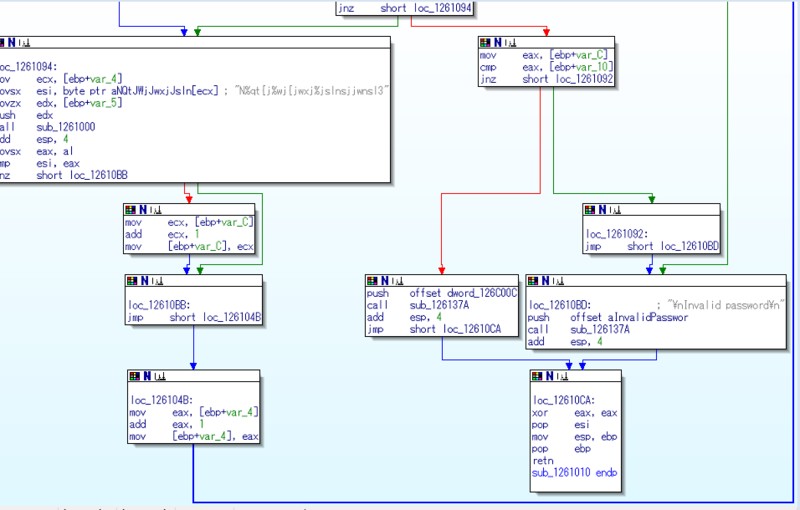
Task: Click the N icon on the loc_126104B node
Action: click(x=147, y=376)
